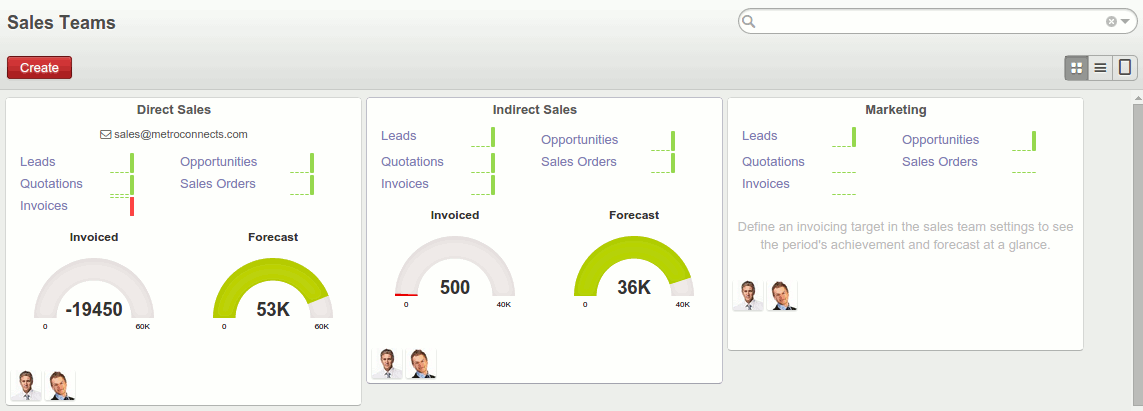Click the Create button
The image size is (1143, 411).
click(x=39, y=68)
